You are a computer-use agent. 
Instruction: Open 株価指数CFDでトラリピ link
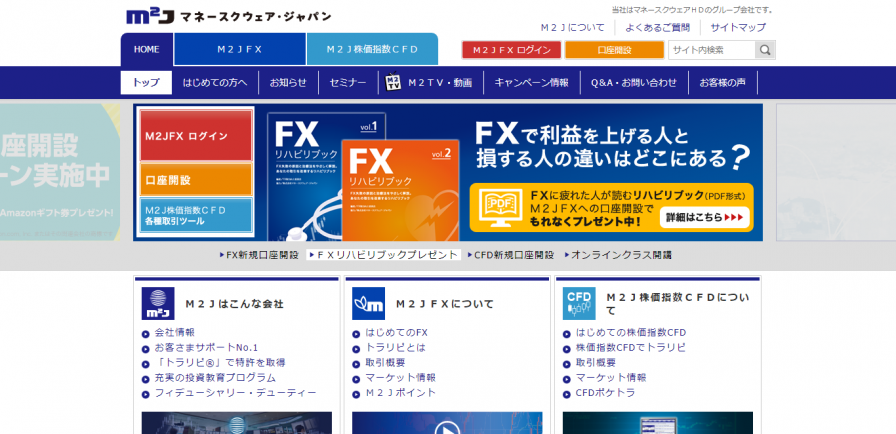coord(631,348)
